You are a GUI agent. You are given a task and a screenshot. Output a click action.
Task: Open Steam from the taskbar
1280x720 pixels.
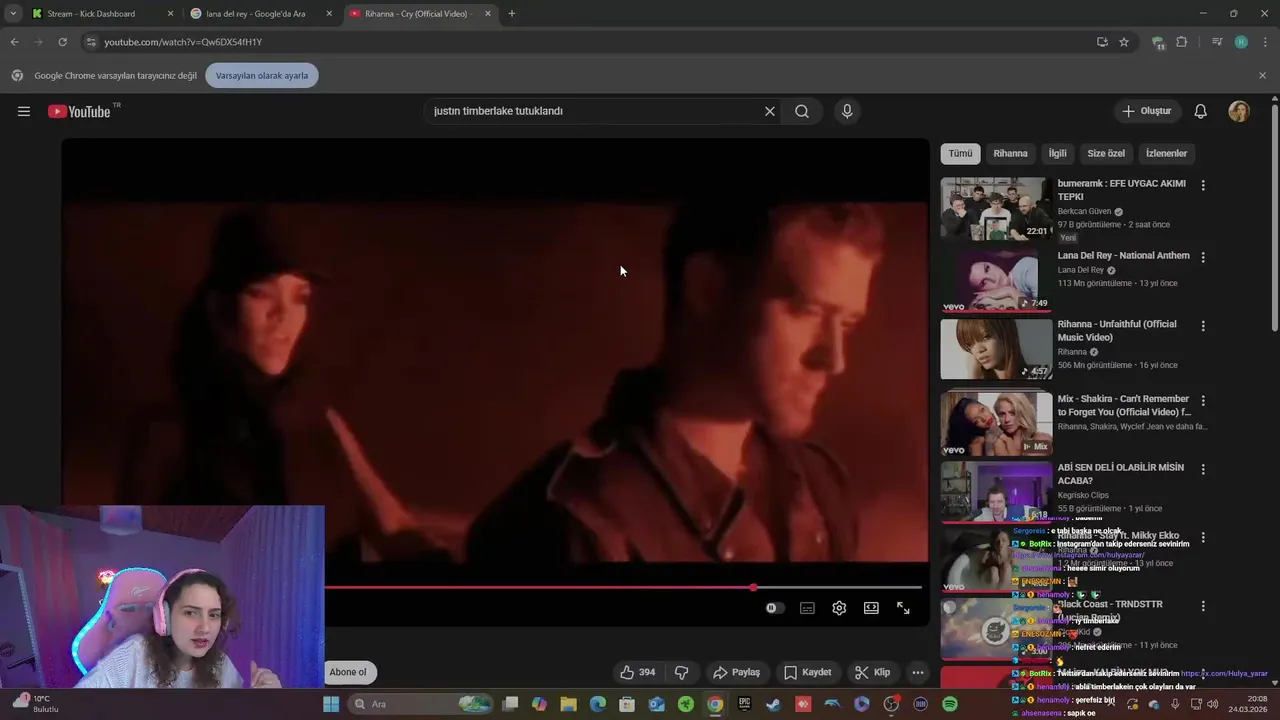[x=775, y=704]
